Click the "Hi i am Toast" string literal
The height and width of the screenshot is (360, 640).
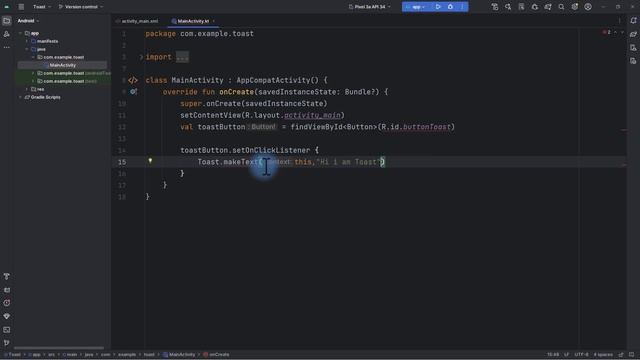[349, 162]
